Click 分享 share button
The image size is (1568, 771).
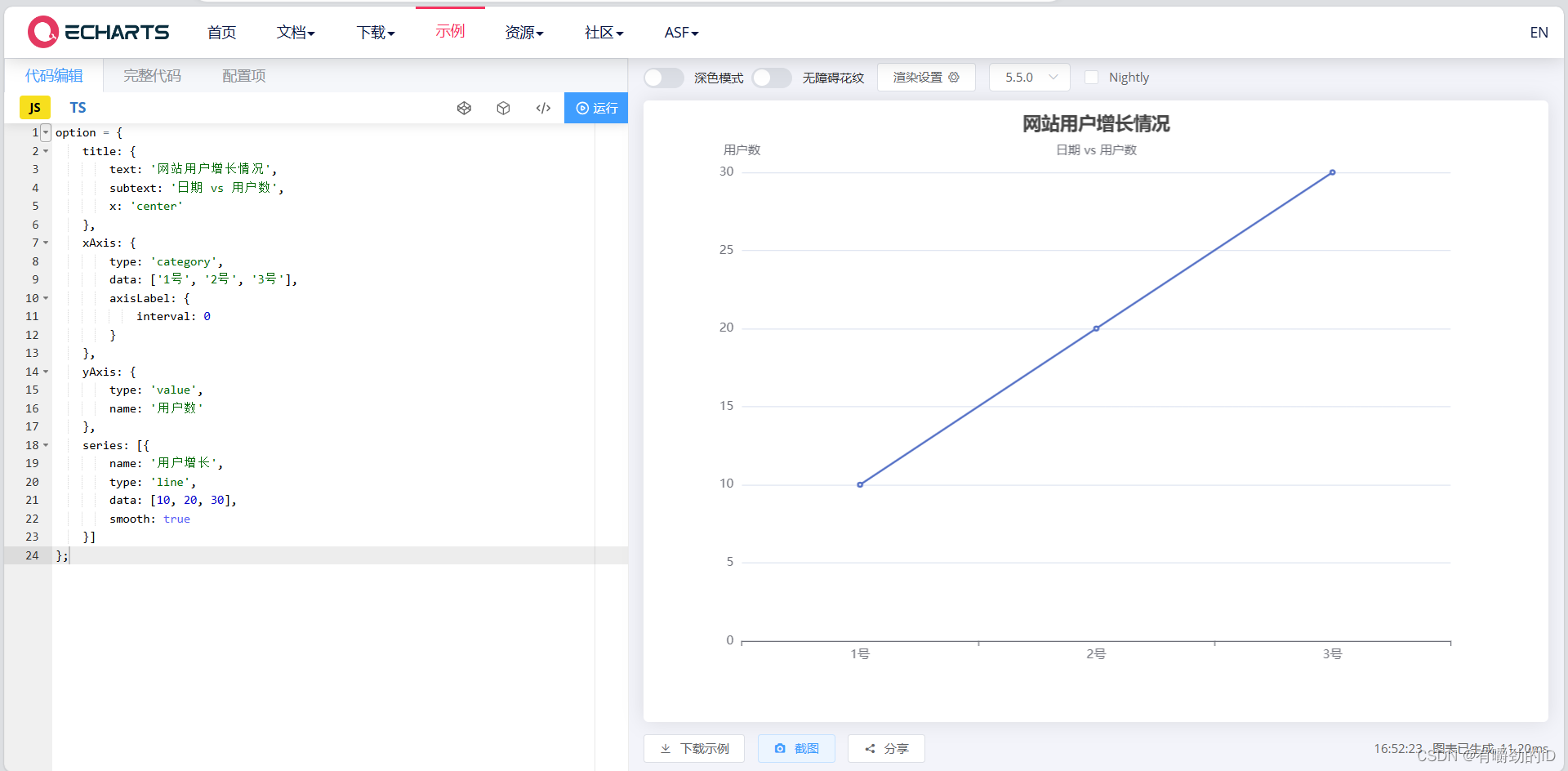886,748
